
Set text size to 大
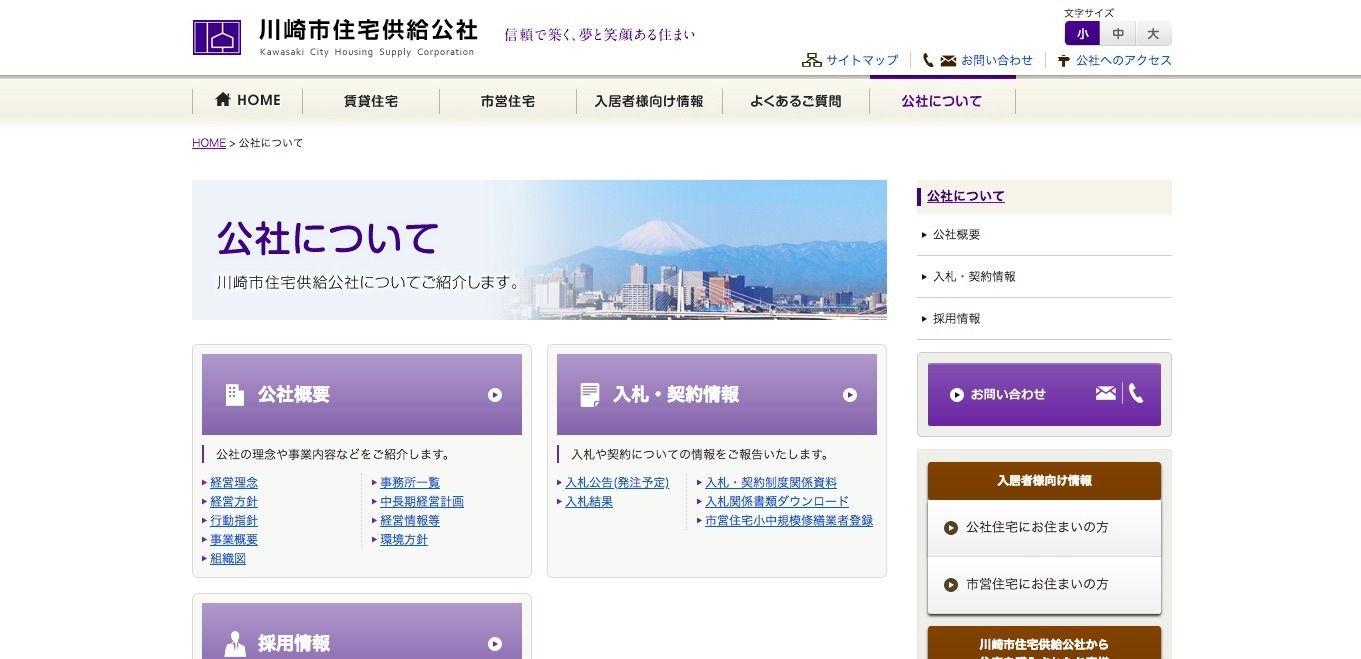click(1153, 34)
